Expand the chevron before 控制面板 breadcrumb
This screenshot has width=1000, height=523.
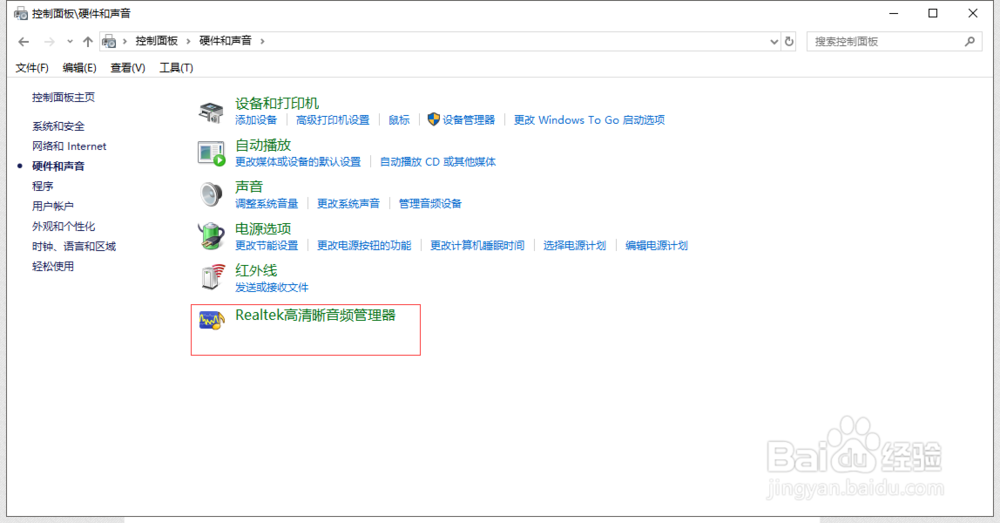(x=124, y=41)
